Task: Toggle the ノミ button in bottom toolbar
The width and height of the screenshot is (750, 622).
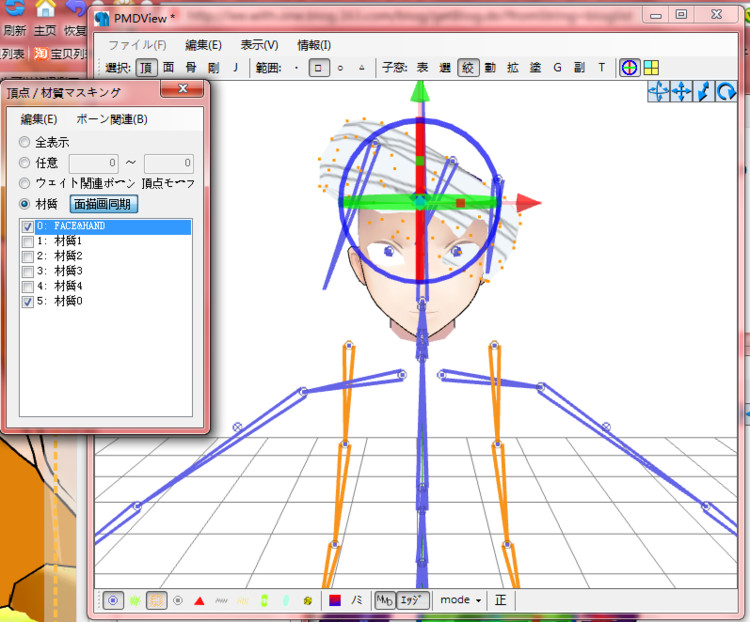Action: (x=357, y=600)
